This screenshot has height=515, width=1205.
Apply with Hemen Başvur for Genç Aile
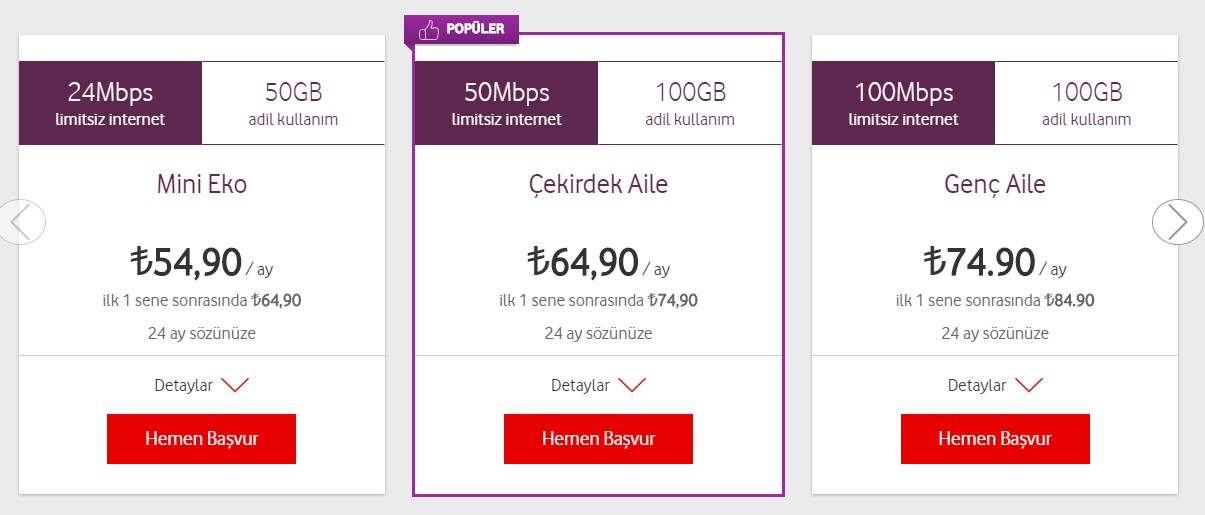coord(995,439)
